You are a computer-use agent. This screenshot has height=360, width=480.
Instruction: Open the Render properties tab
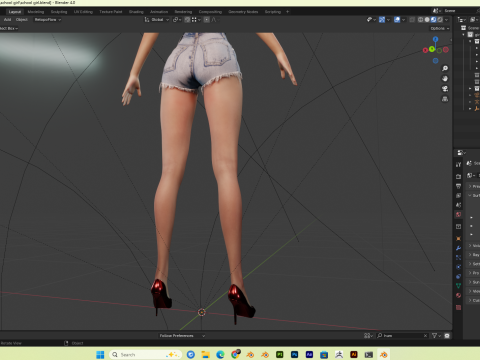458,176
